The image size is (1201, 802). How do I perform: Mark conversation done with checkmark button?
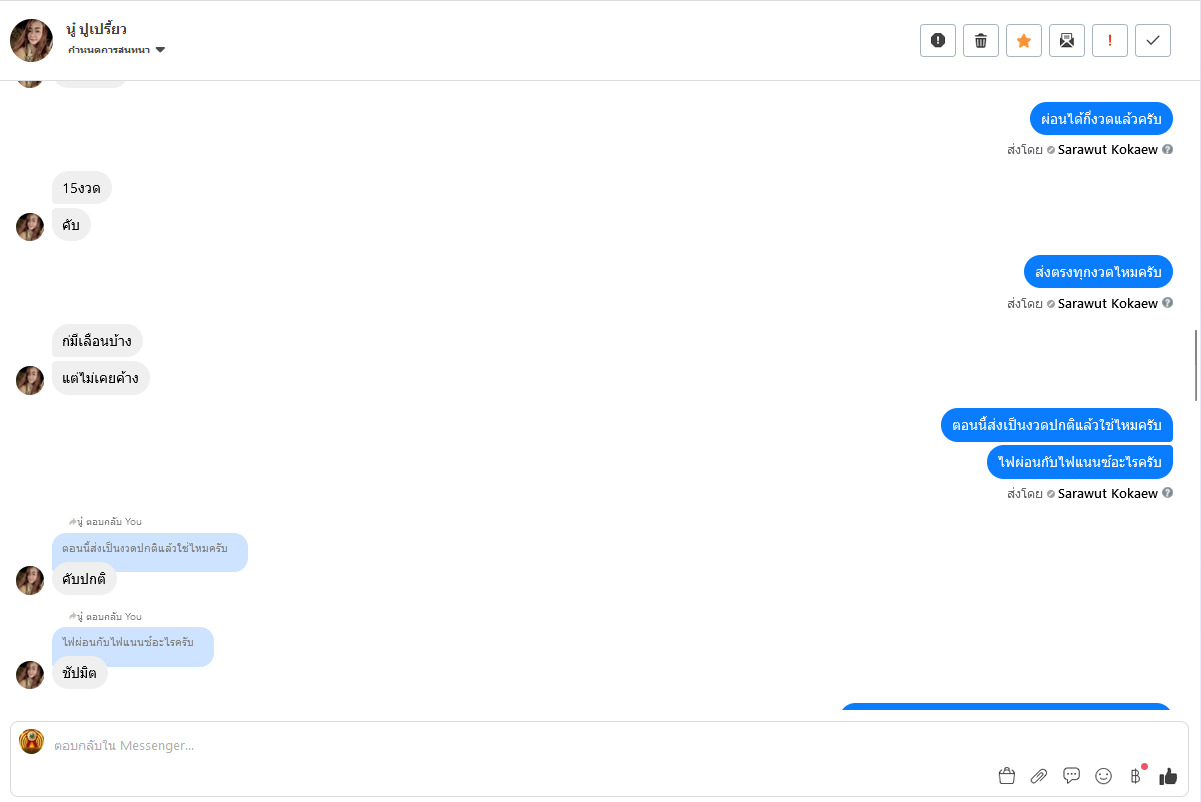(x=1153, y=40)
